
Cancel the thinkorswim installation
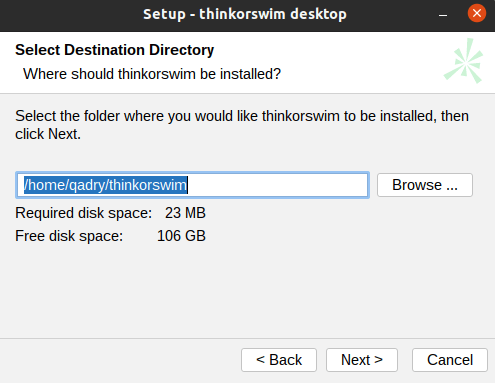coord(450,360)
